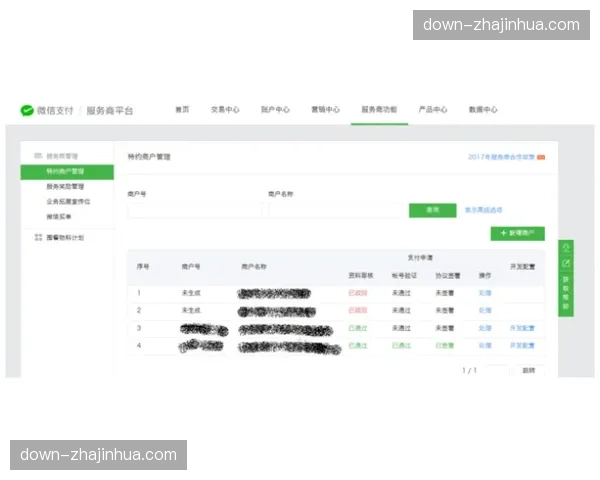Image resolution: width=600 pixels, height=480 pixels.
Task: Open the 账户中心 tab
Action: pyautogui.click(x=275, y=109)
